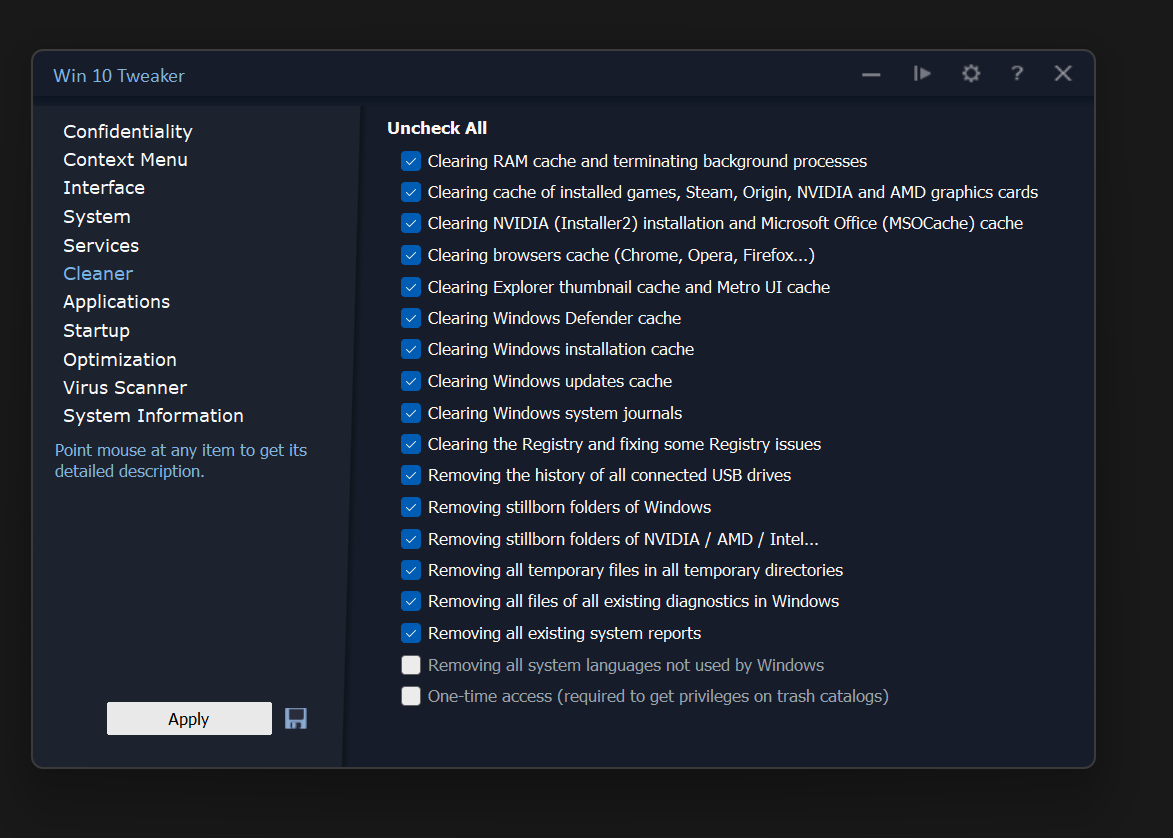
Task: Click the question mark help icon
Action: coord(1017,74)
